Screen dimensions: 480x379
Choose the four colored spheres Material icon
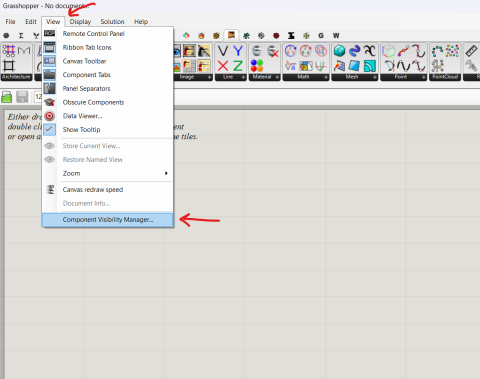257,66
